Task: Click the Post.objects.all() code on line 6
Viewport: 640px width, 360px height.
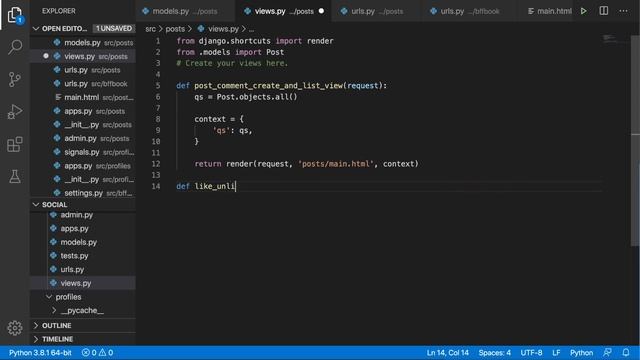Action: click(257, 97)
